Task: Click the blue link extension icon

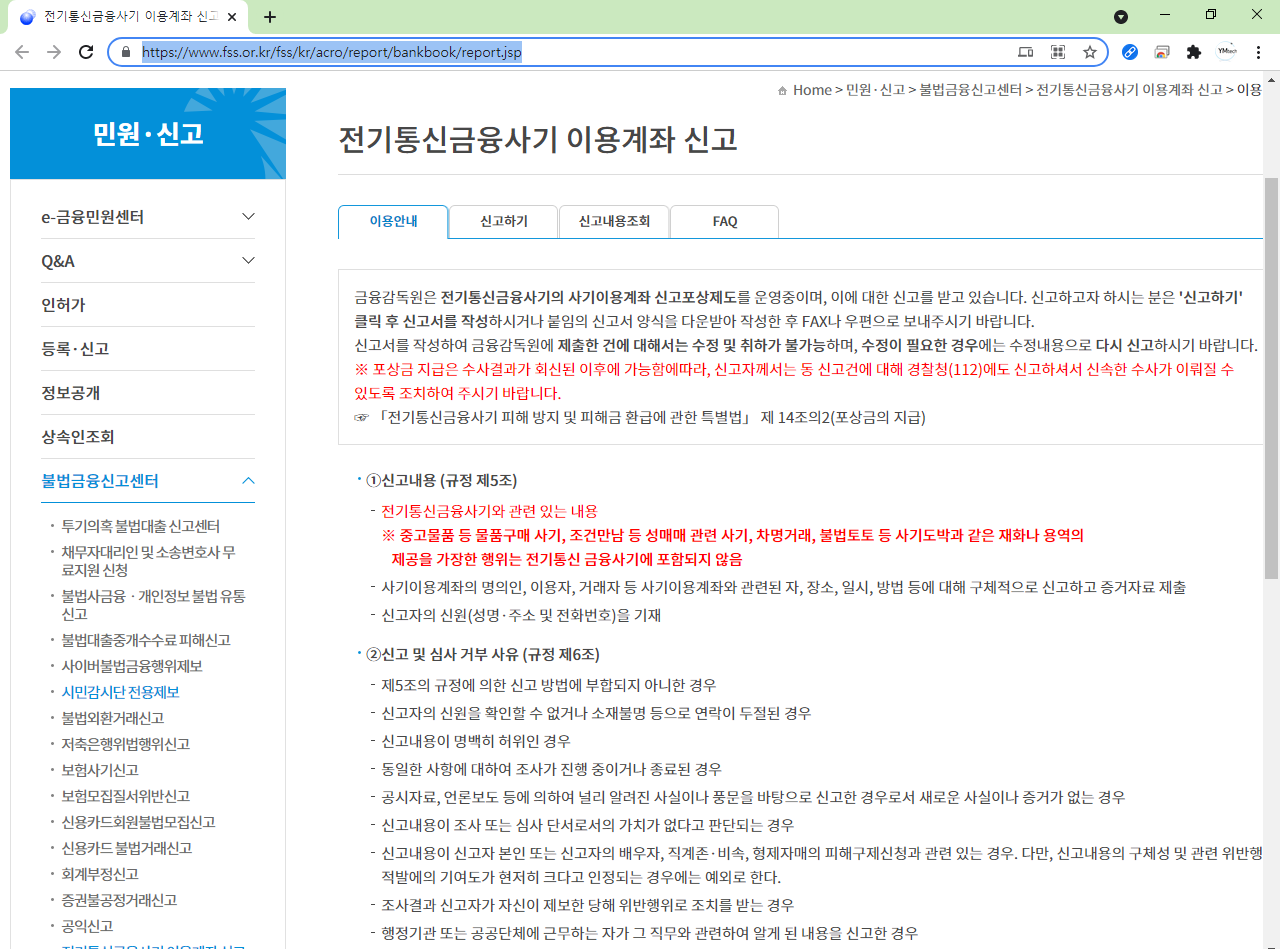Action: 1130,52
